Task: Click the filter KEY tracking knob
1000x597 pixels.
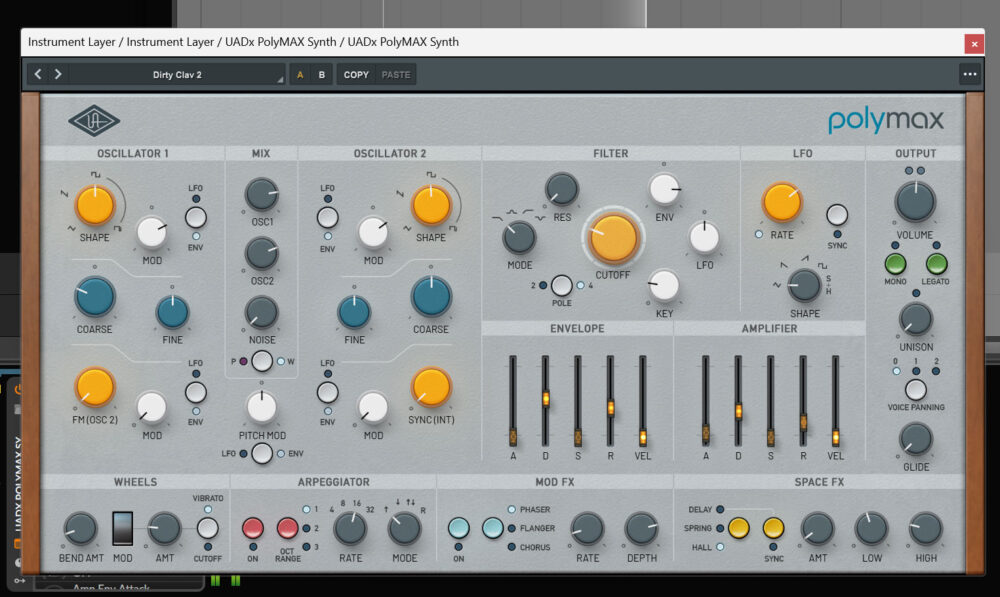Action: coord(664,285)
